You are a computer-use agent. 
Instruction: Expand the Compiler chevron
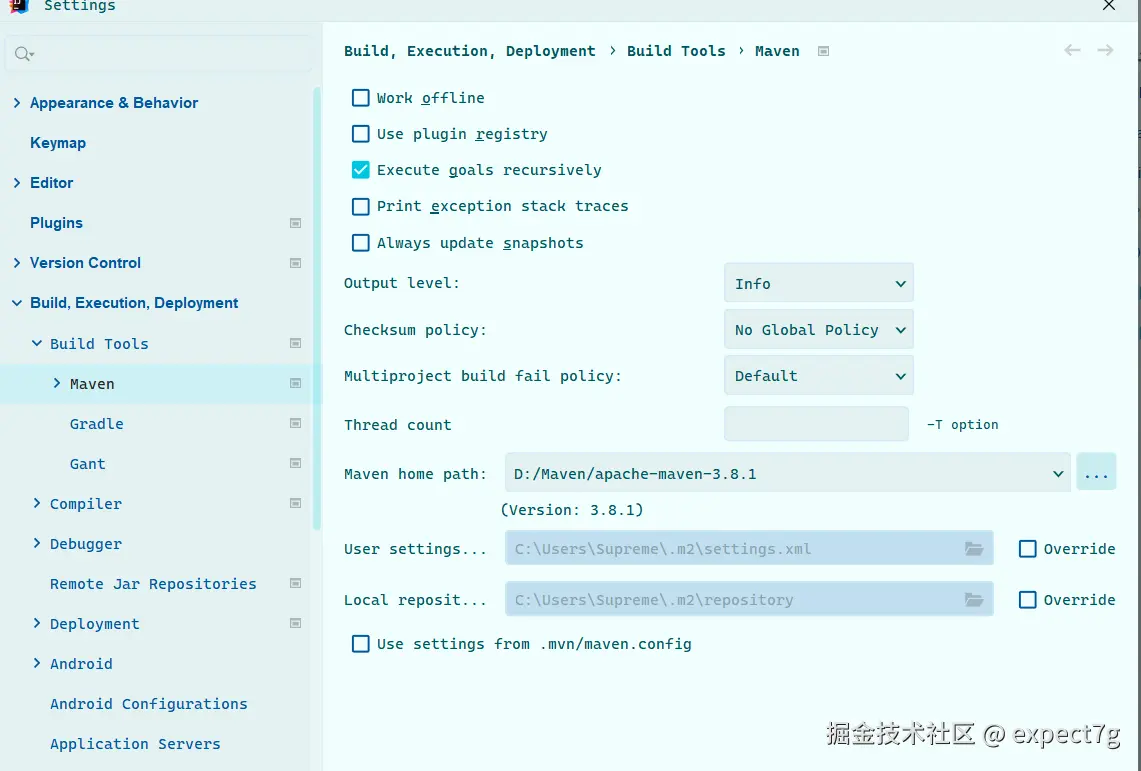(36, 503)
